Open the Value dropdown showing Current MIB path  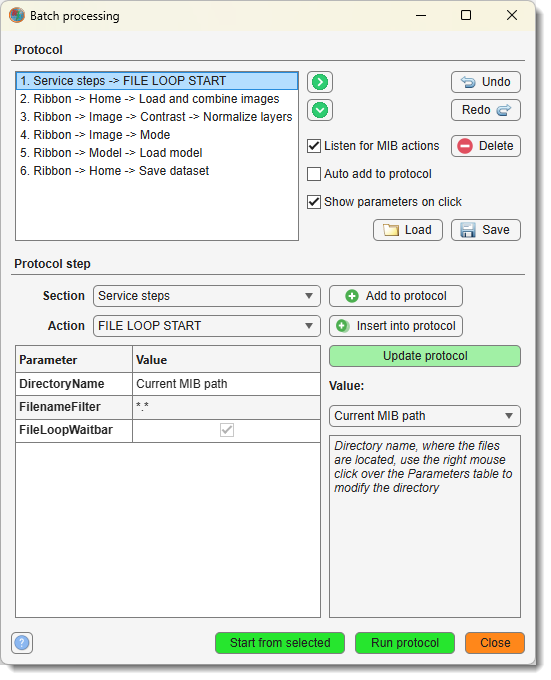[x=425, y=416]
